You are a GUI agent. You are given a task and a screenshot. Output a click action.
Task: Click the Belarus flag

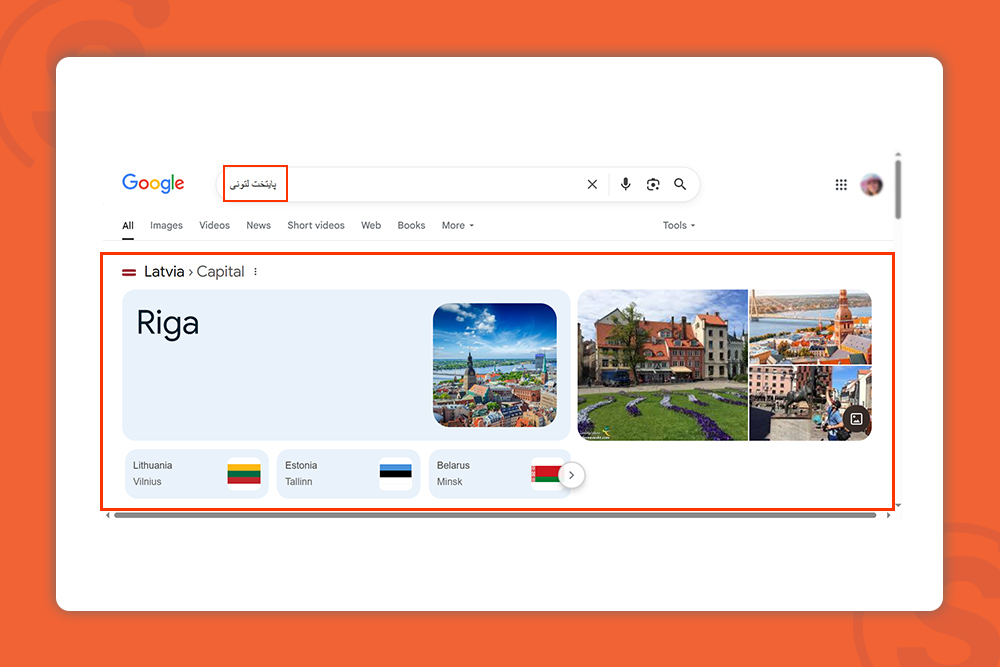pos(545,474)
